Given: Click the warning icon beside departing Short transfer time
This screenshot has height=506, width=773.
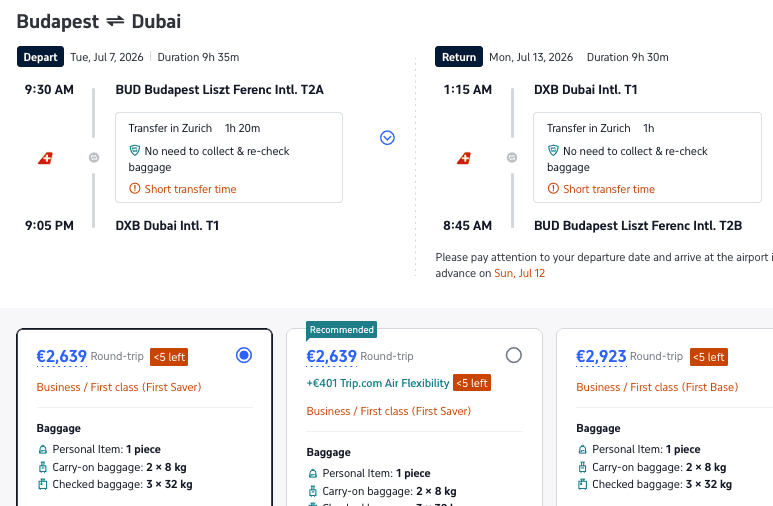Looking at the screenshot, I should pyautogui.click(x=135, y=189).
